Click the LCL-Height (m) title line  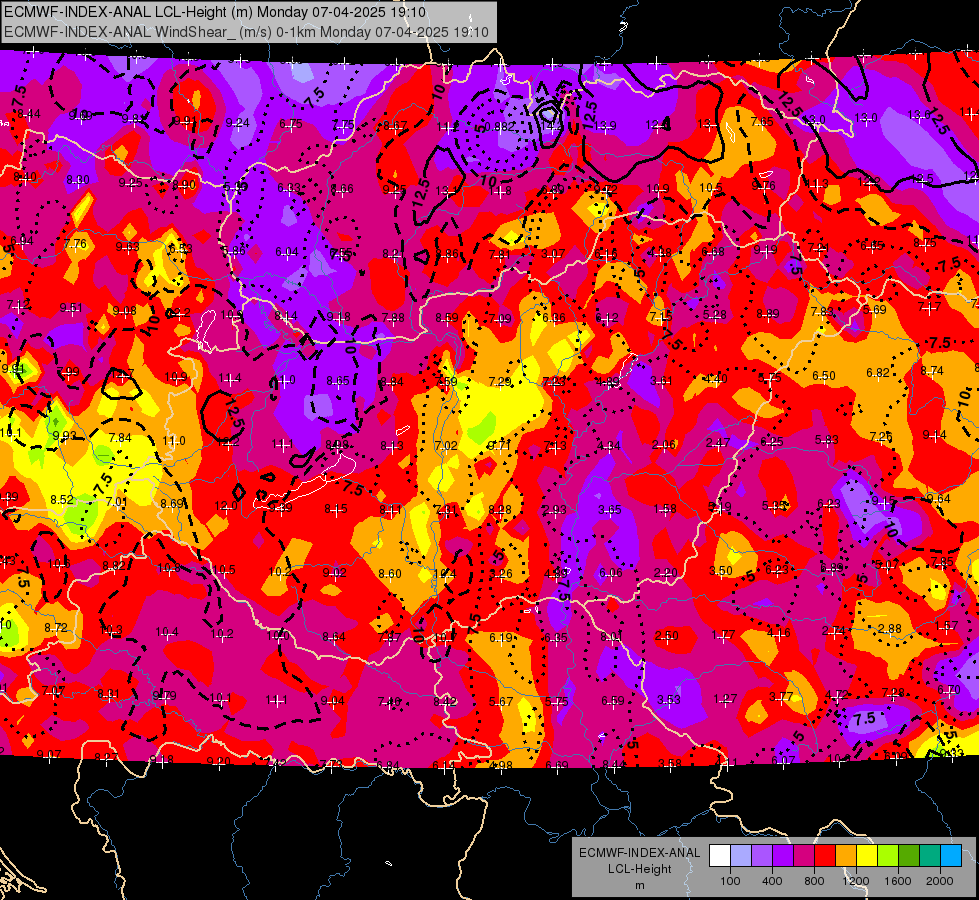click(x=215, y=12)
